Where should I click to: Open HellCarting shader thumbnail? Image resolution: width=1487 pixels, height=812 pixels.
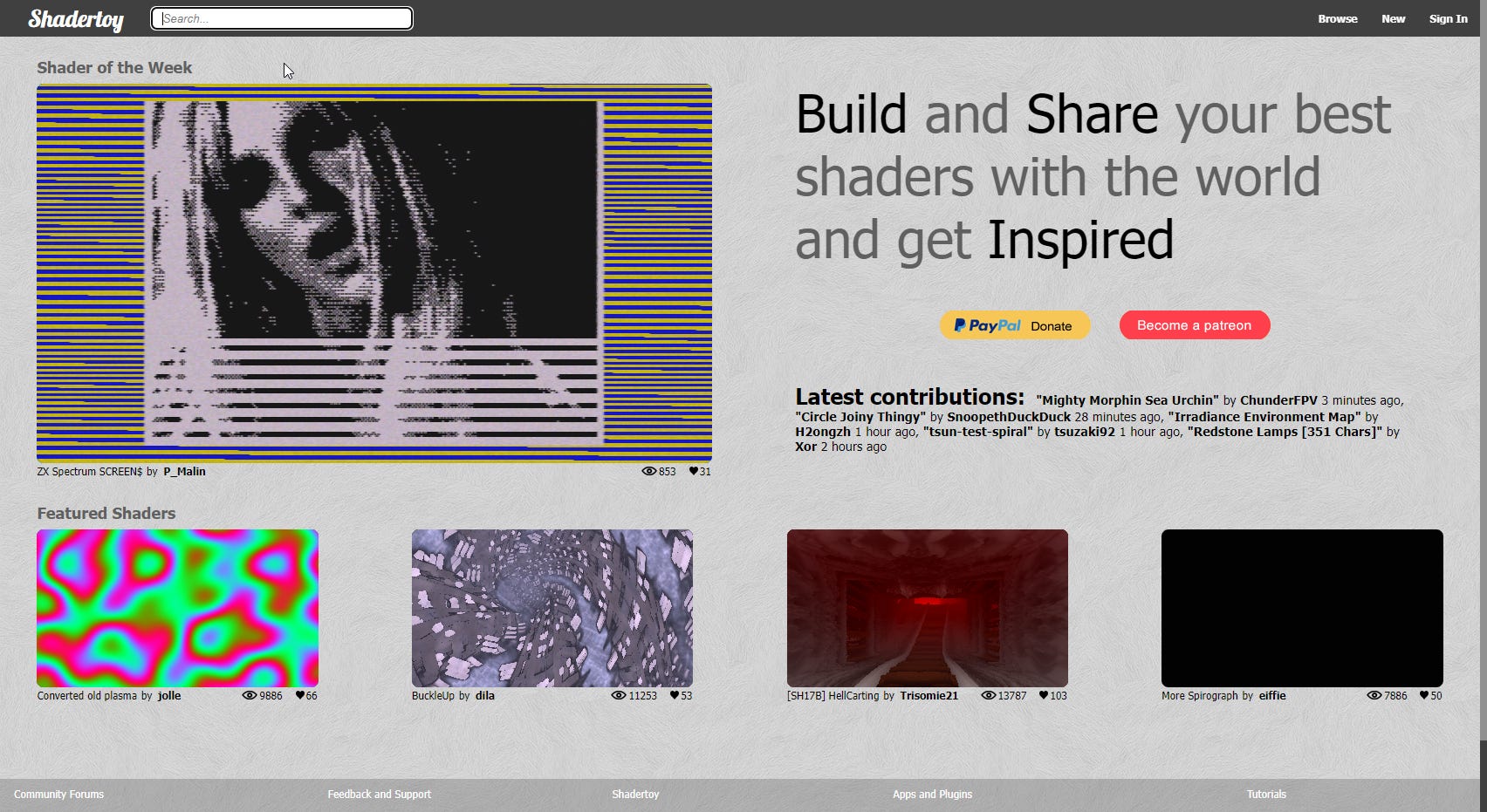[x=928, y=608]
